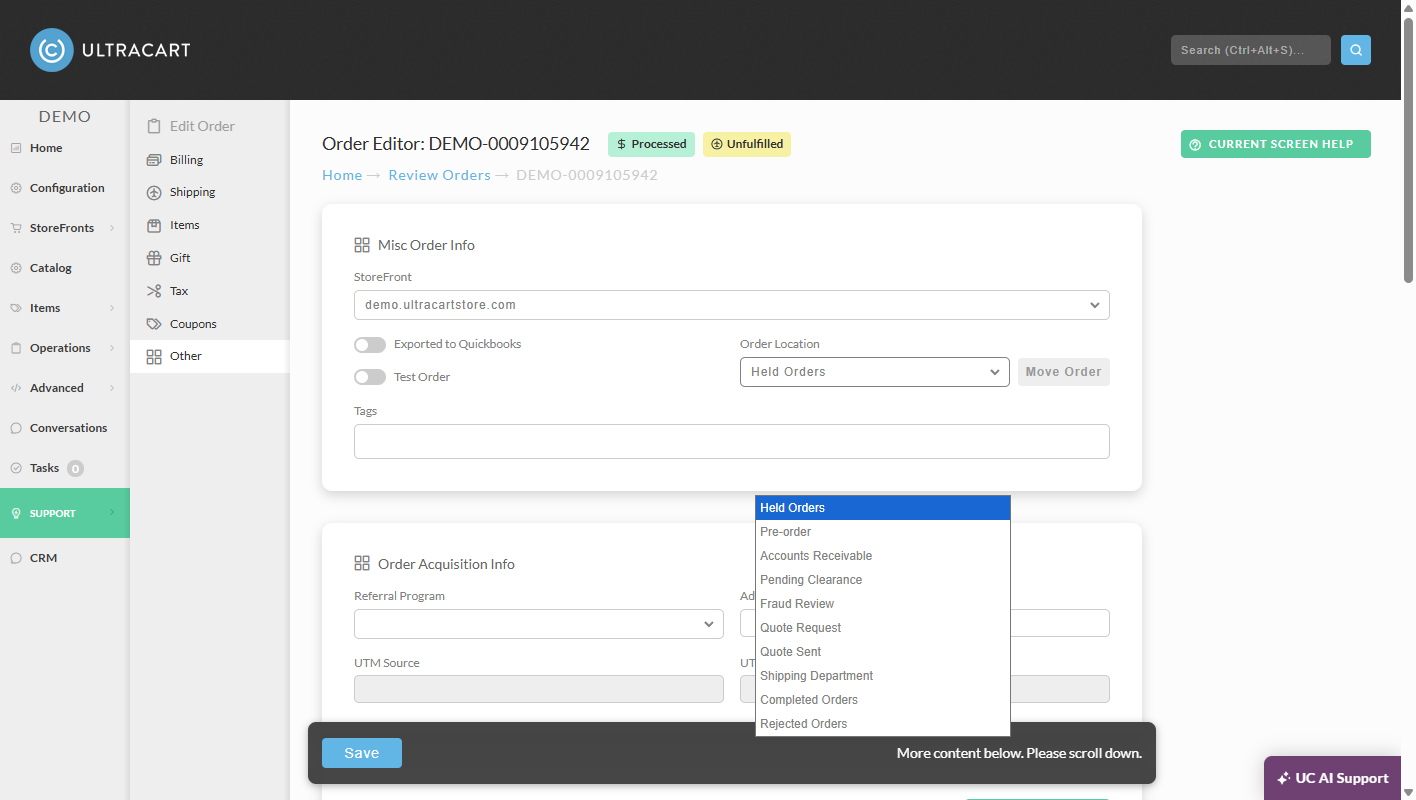Image resolution: width=1416 pixels, height=800 pixels.
Task: Enable the Test Order switch
Action: coord(370,377)
